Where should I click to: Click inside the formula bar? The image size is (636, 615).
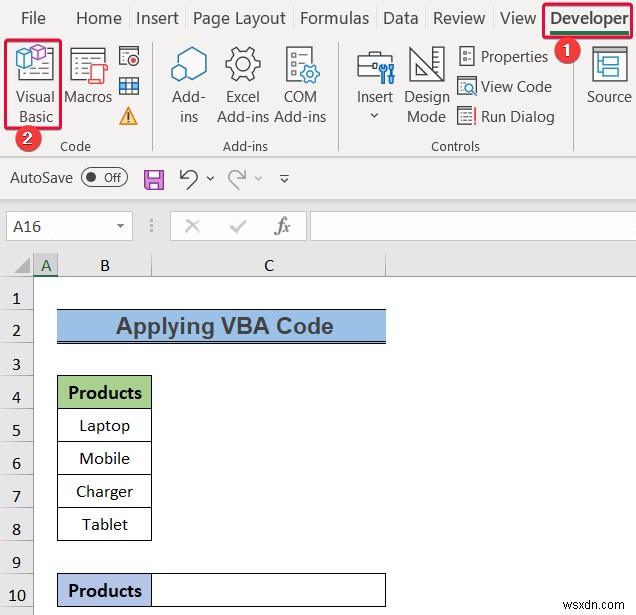tap(473, 226)
